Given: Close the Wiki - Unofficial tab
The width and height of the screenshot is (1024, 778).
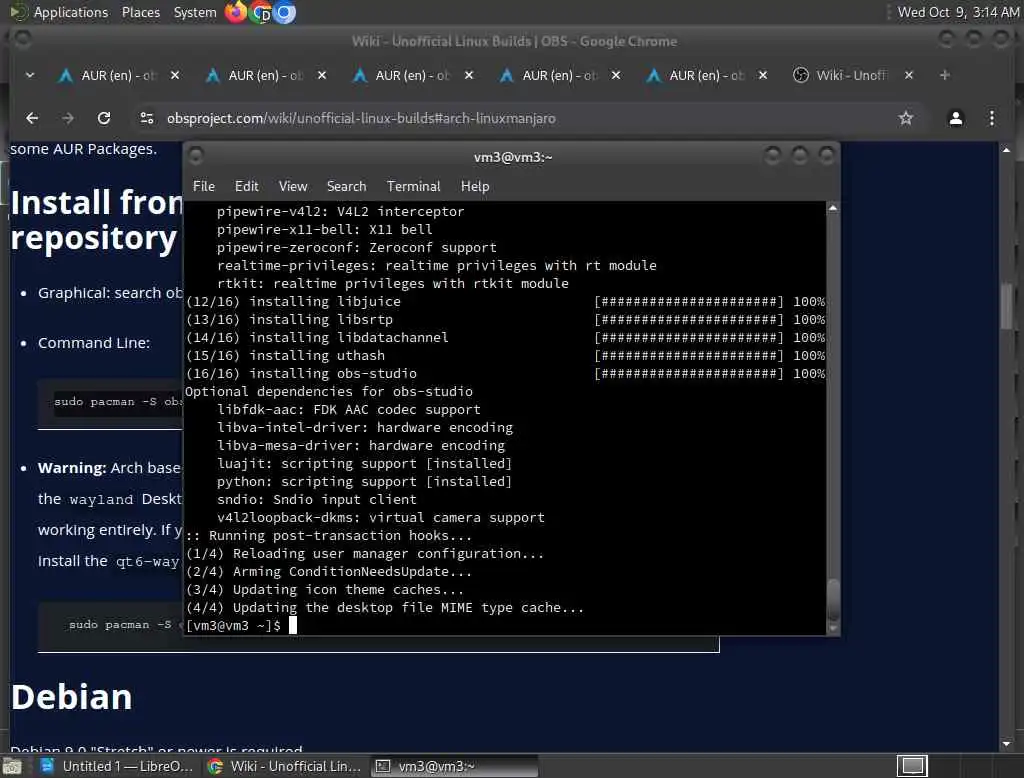Looking at the screenshot, I should (909, 75).
